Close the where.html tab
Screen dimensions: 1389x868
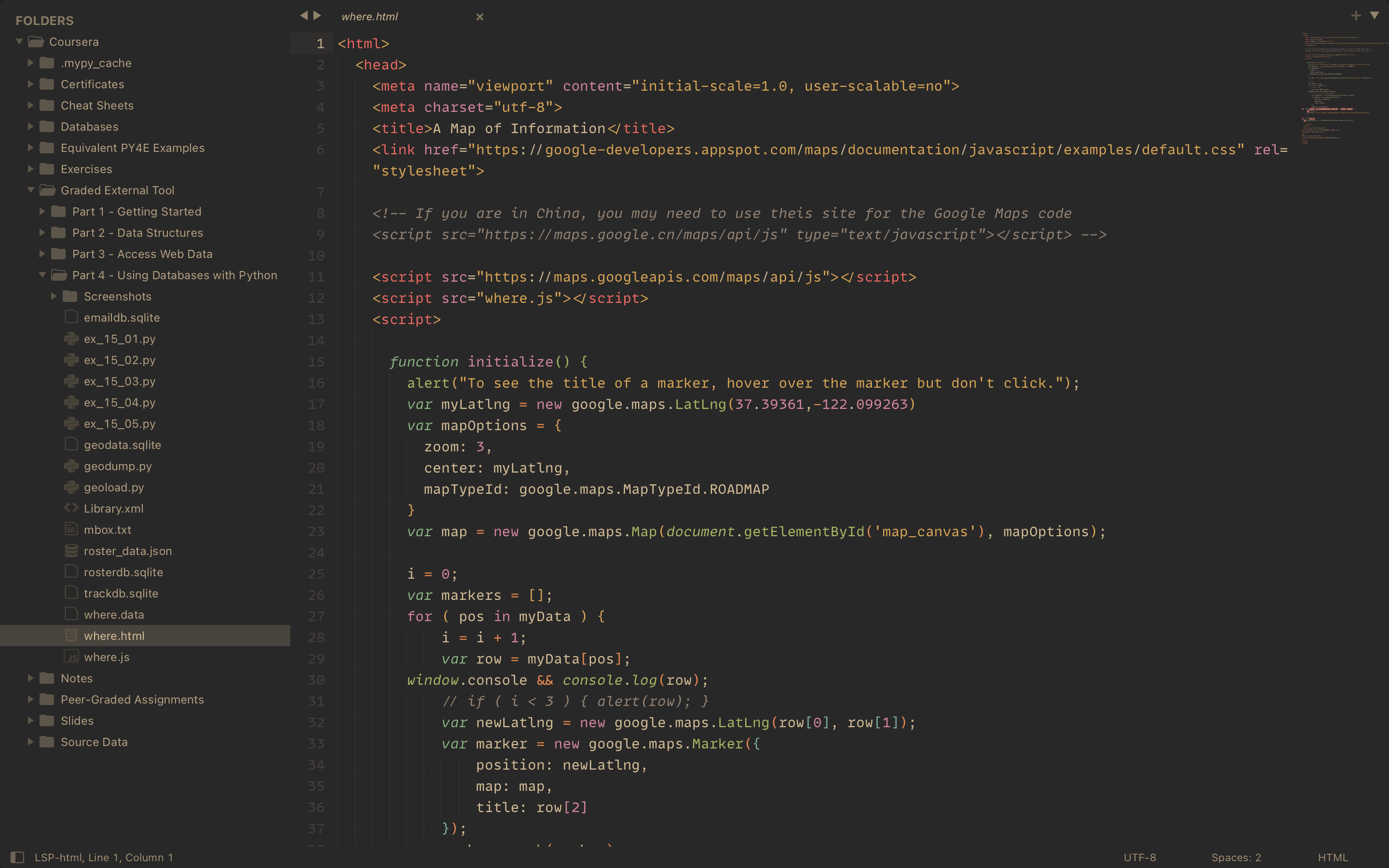pyautogui.click(x=480, y=17)
